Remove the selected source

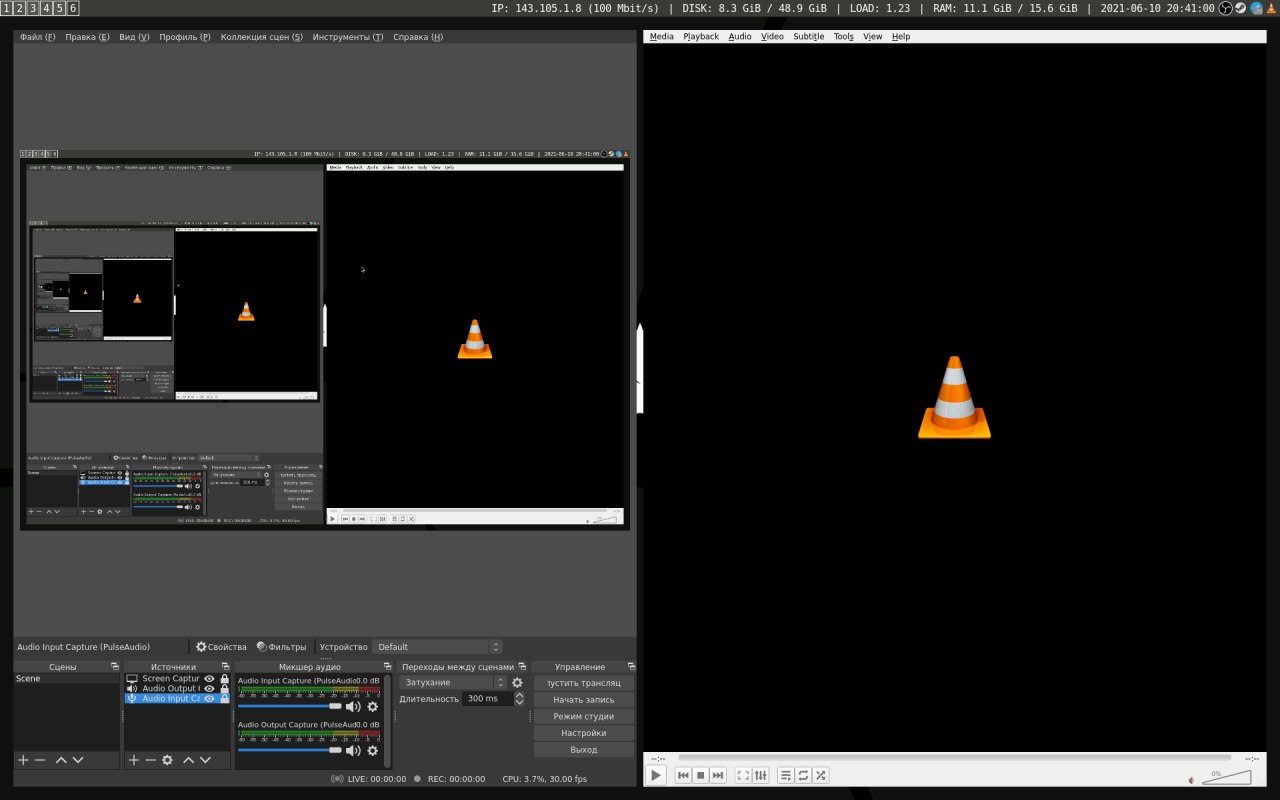pyautogui.click(x=150, y=760)
